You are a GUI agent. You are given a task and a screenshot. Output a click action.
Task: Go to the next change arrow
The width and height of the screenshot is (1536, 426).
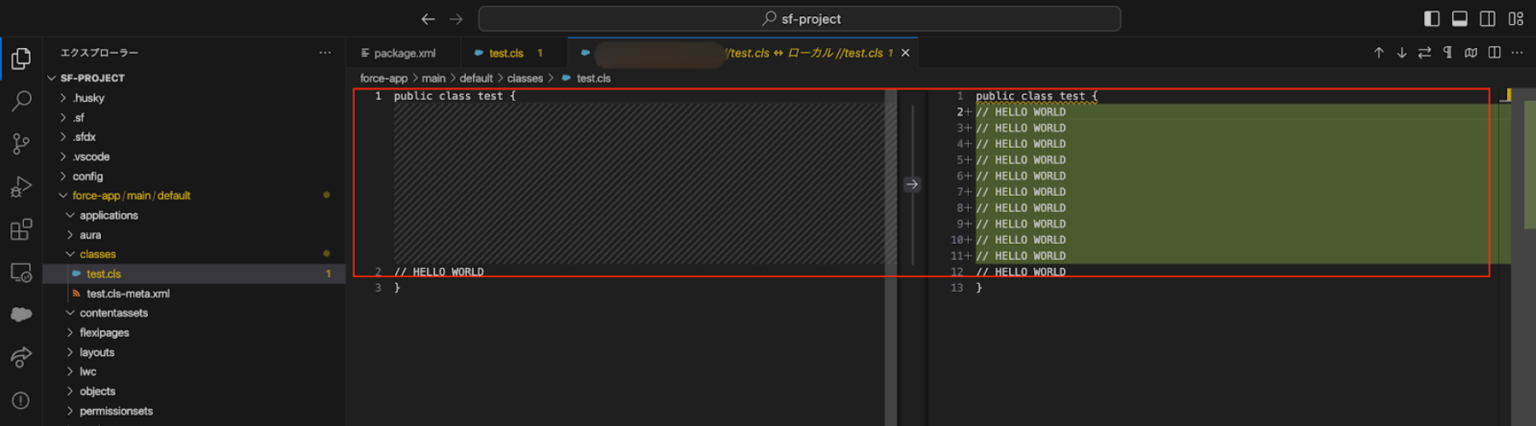(x=1401, y=53)
